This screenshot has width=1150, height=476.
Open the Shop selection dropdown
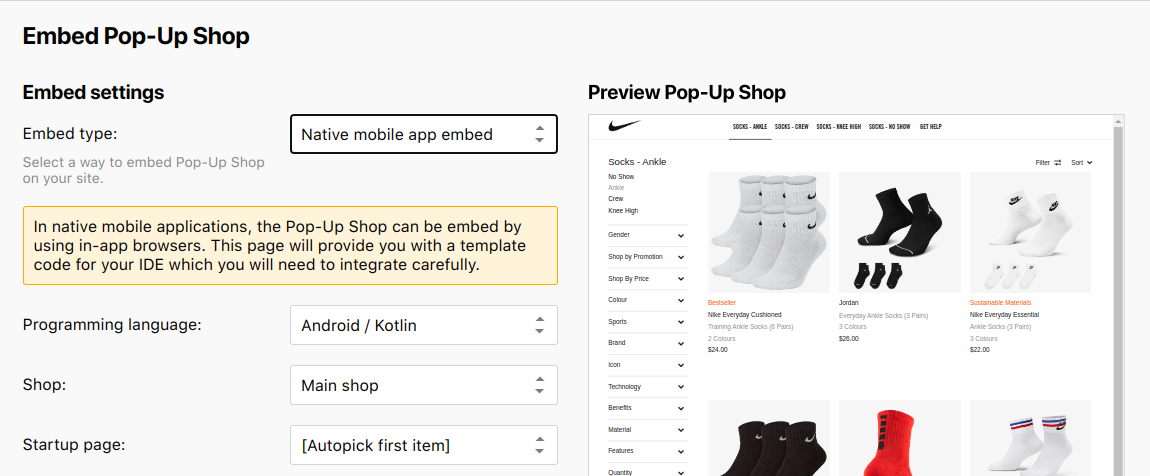click(x=424, y=385)
